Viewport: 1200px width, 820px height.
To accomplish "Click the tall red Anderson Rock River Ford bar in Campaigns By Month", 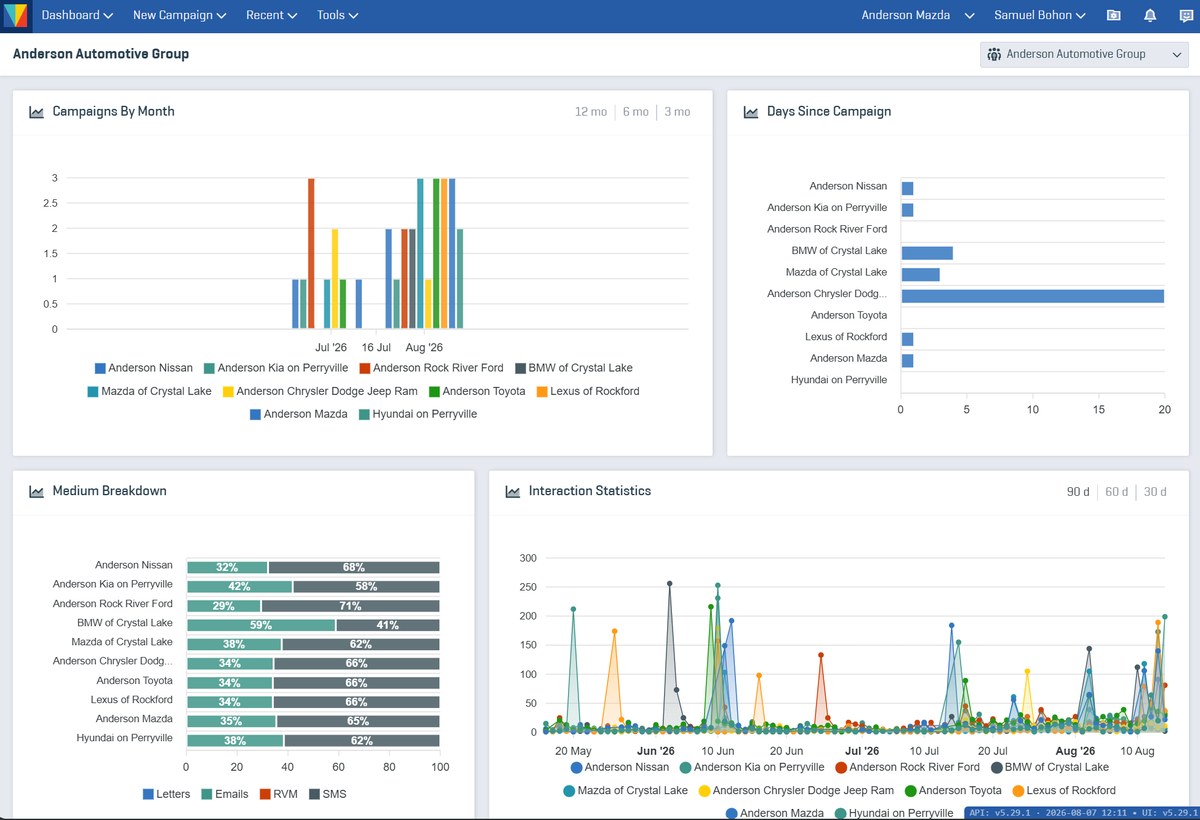I will click(311, 253).
